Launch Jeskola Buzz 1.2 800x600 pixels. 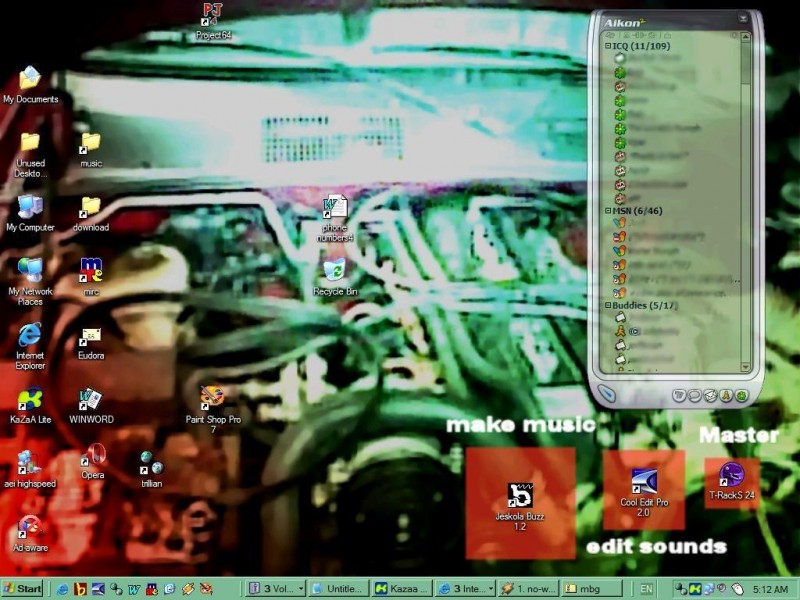tap(520, 507)
